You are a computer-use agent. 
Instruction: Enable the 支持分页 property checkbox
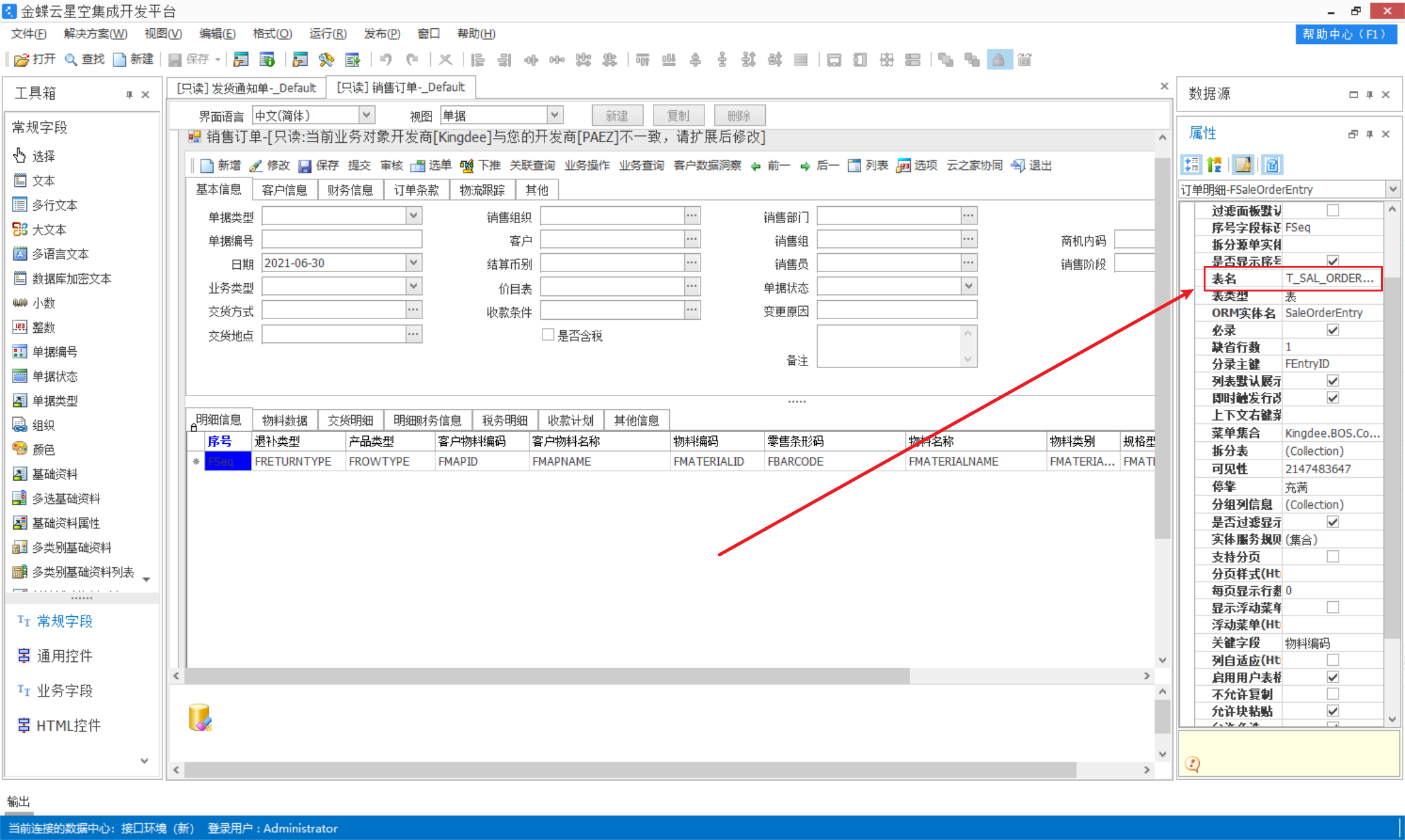coord(1333,556)
